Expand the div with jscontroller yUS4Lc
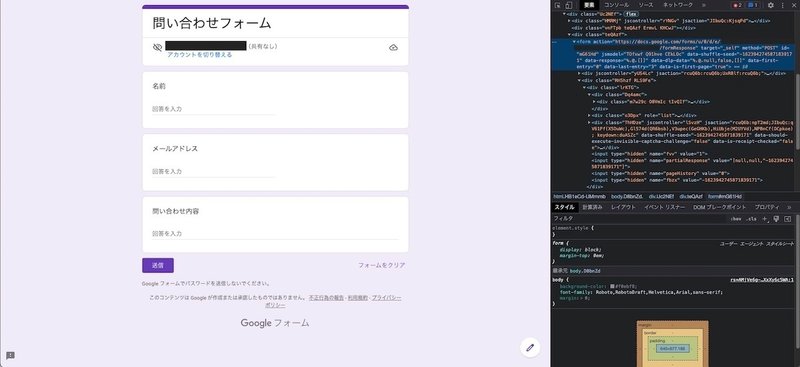This screenshot has height=367, width=800. 579,74
